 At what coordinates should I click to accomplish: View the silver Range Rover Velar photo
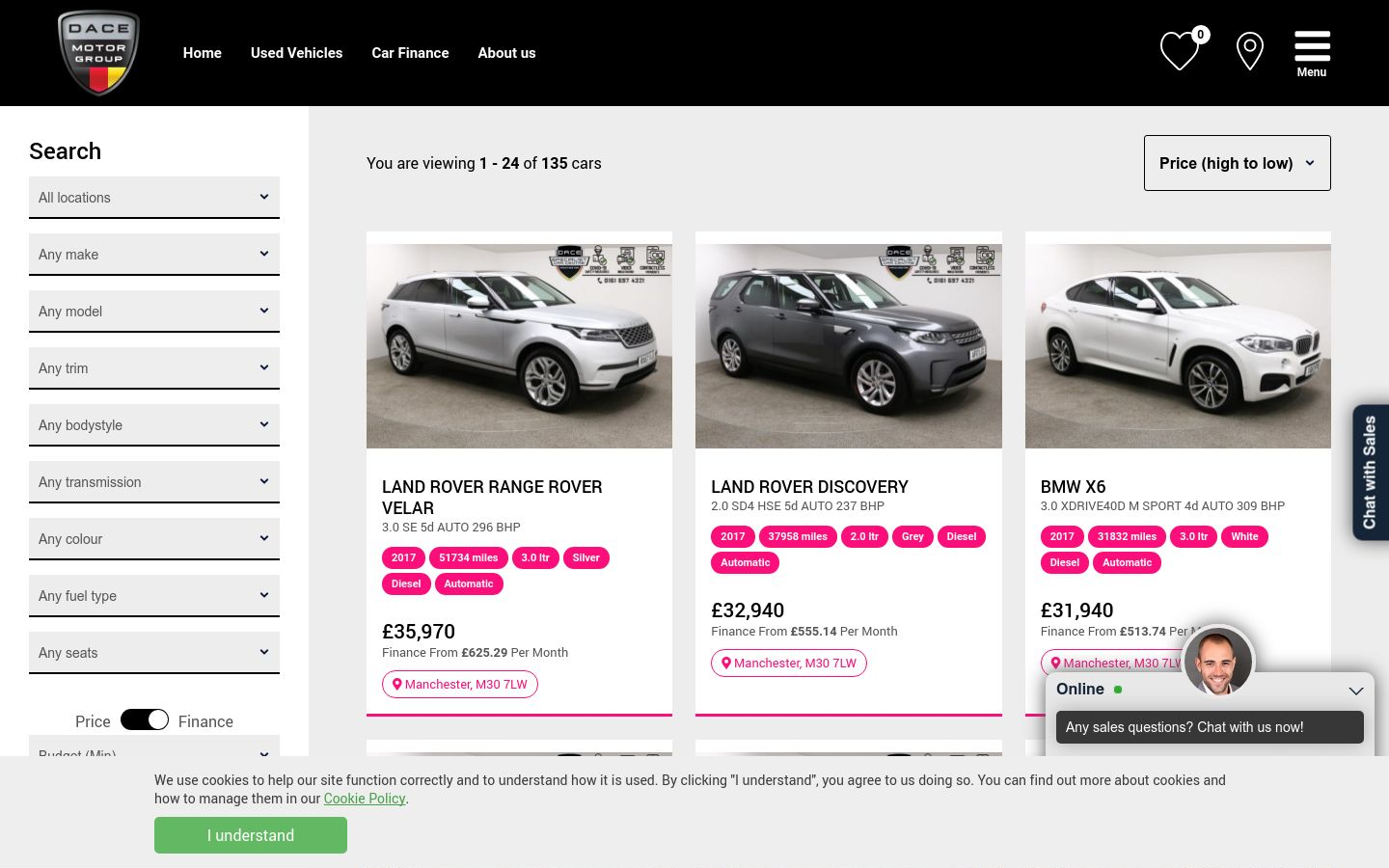click(x=519, y=345)
